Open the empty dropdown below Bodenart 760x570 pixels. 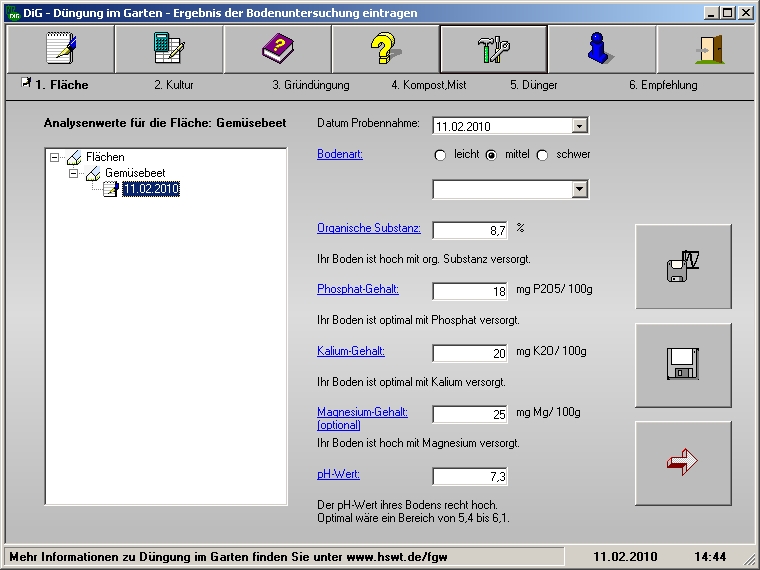tap(579, 189)
